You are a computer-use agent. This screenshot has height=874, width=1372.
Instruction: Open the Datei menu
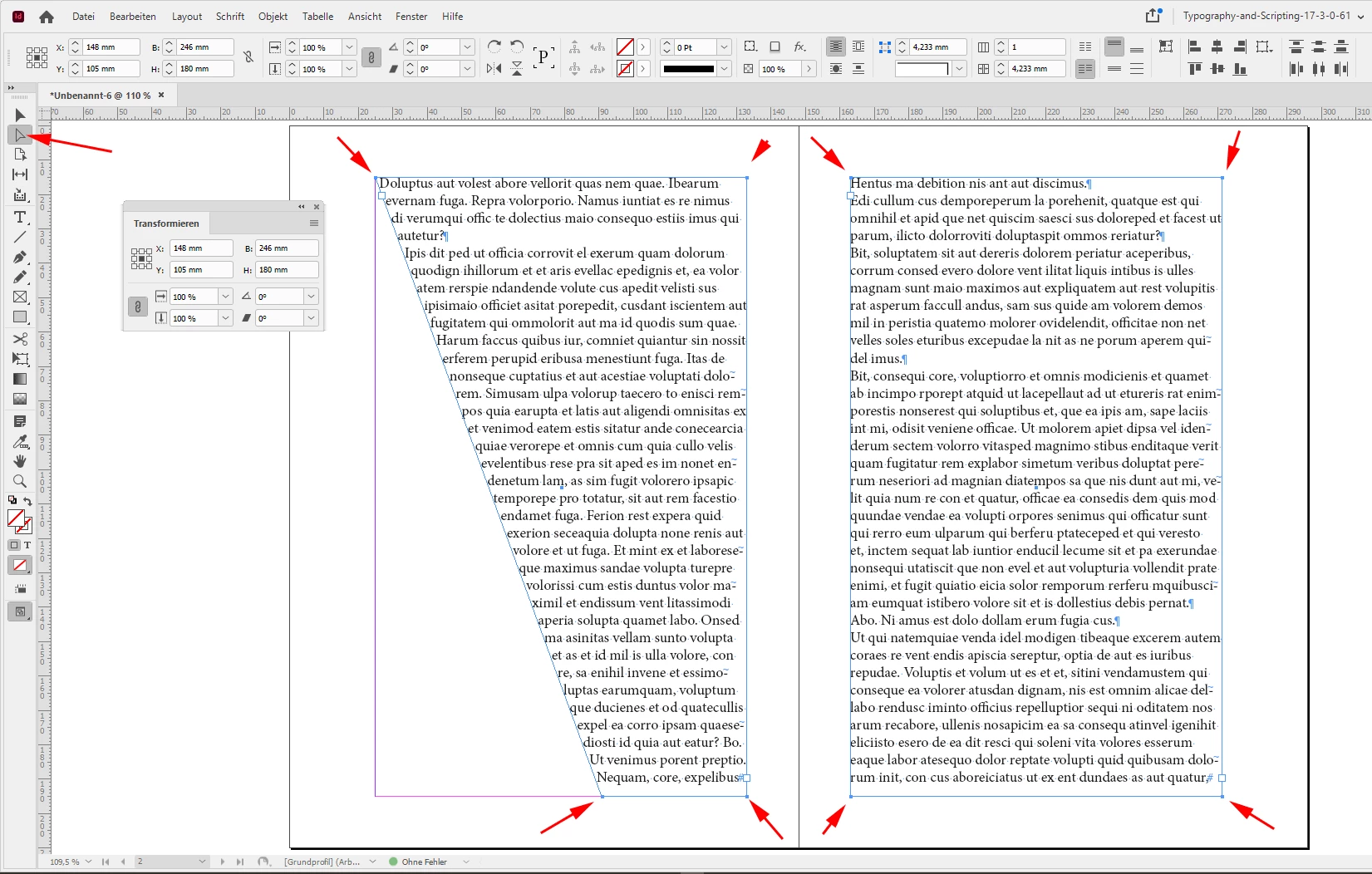[x=83, y=17]
